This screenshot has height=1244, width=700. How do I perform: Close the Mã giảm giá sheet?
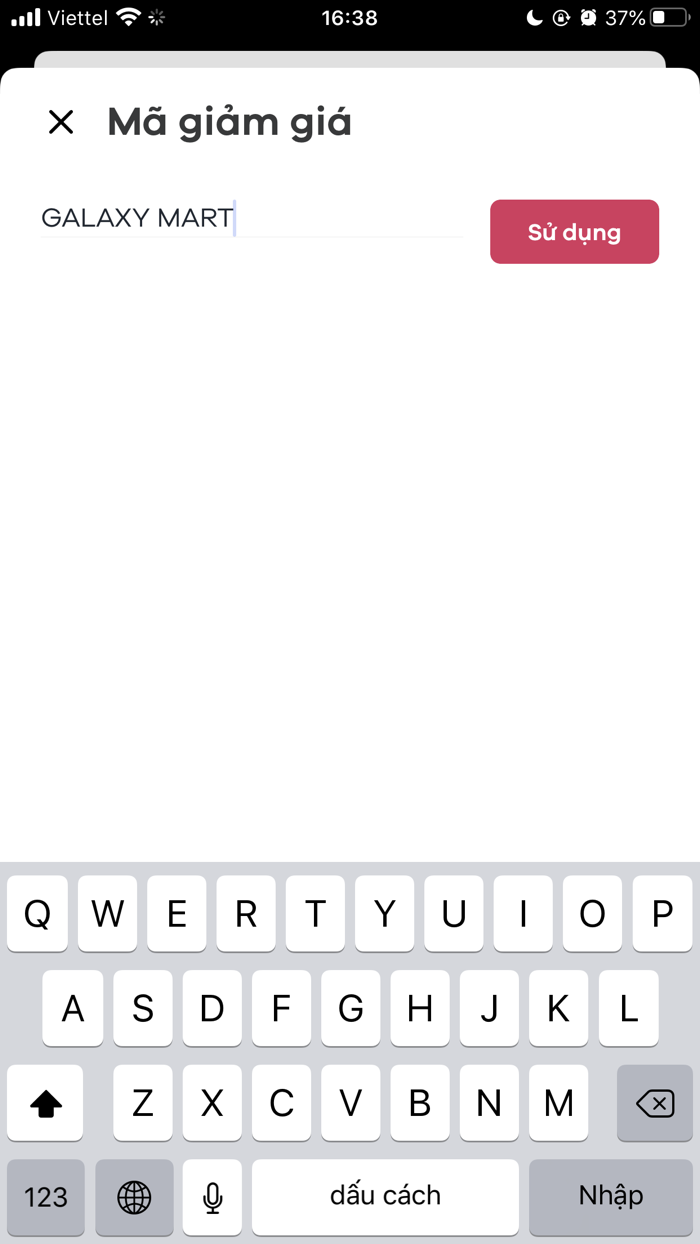coord(61,122)
